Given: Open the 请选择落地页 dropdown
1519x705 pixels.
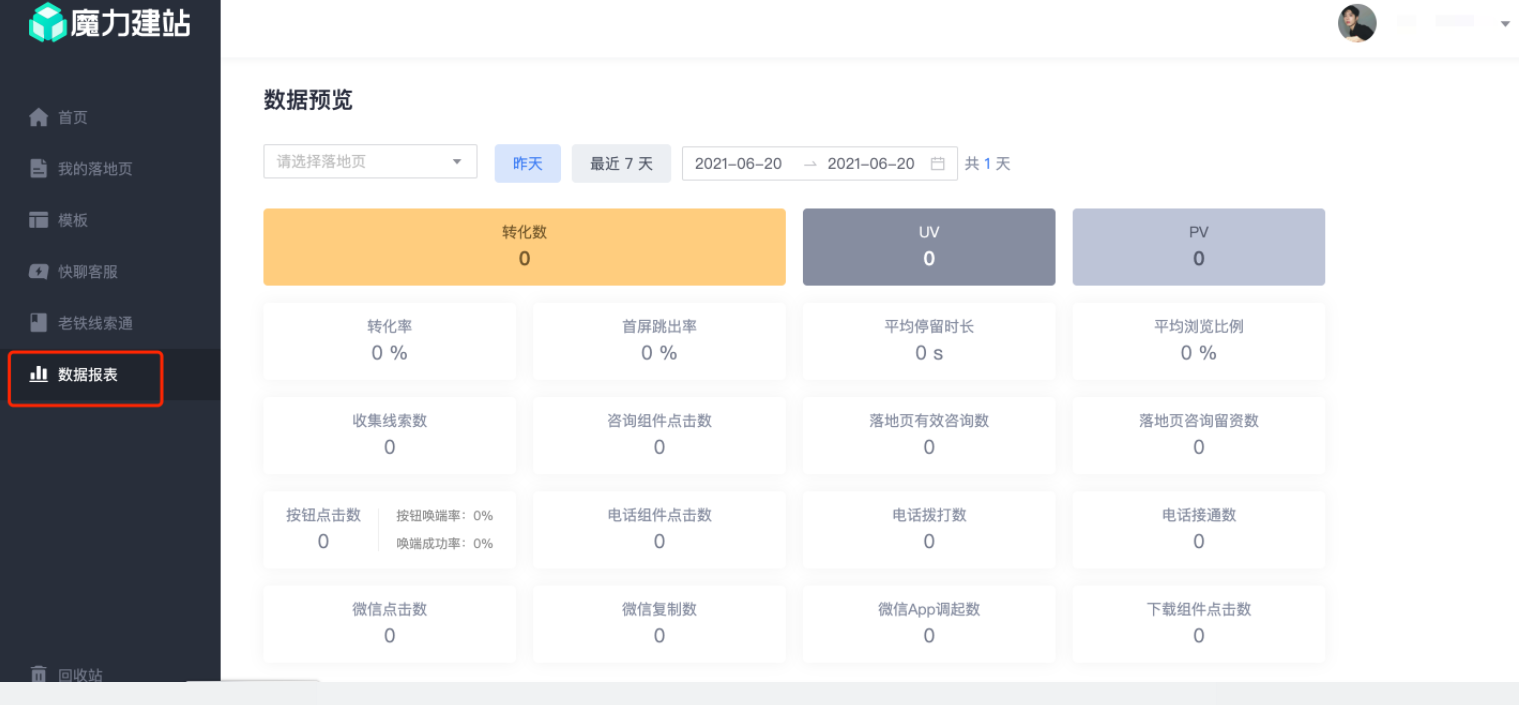Looking at the screenshot, I should click(x=370, y=161).
